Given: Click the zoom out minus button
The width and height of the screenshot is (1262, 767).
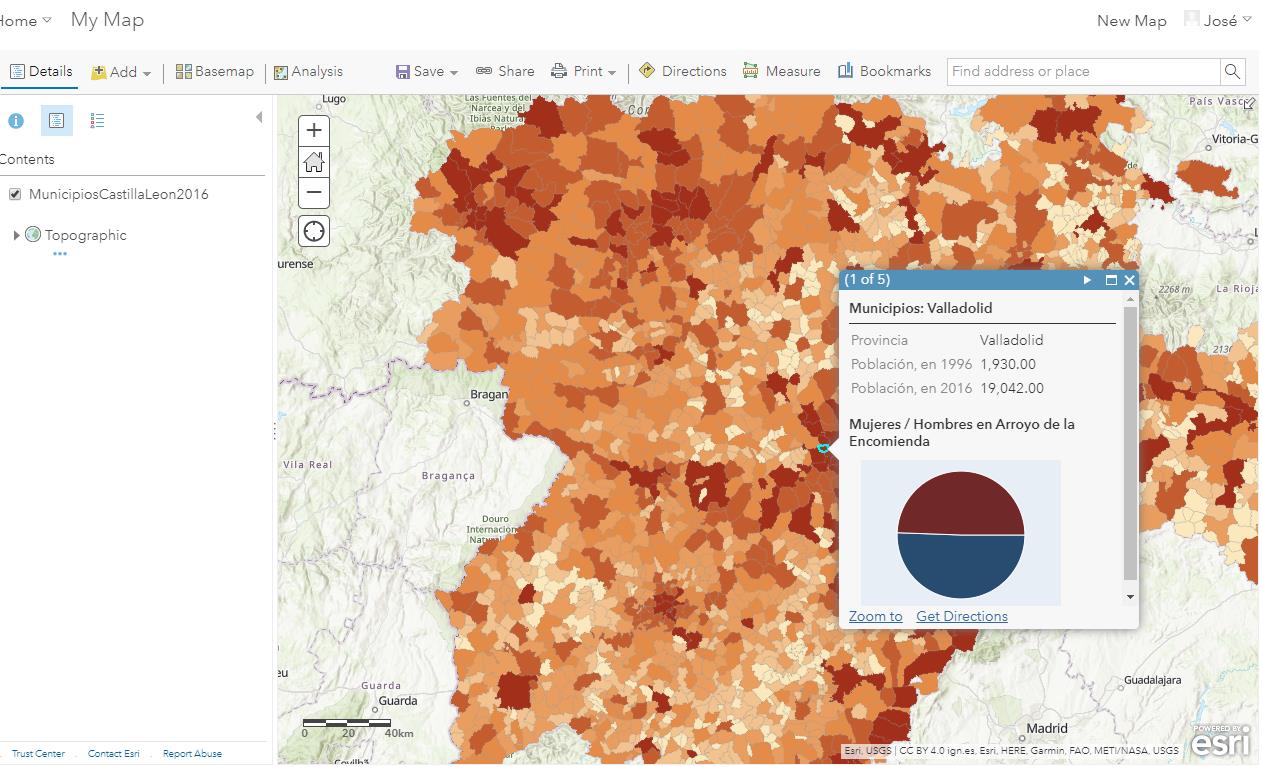Looking at the screenshot, I should click(x=314, y=192).
